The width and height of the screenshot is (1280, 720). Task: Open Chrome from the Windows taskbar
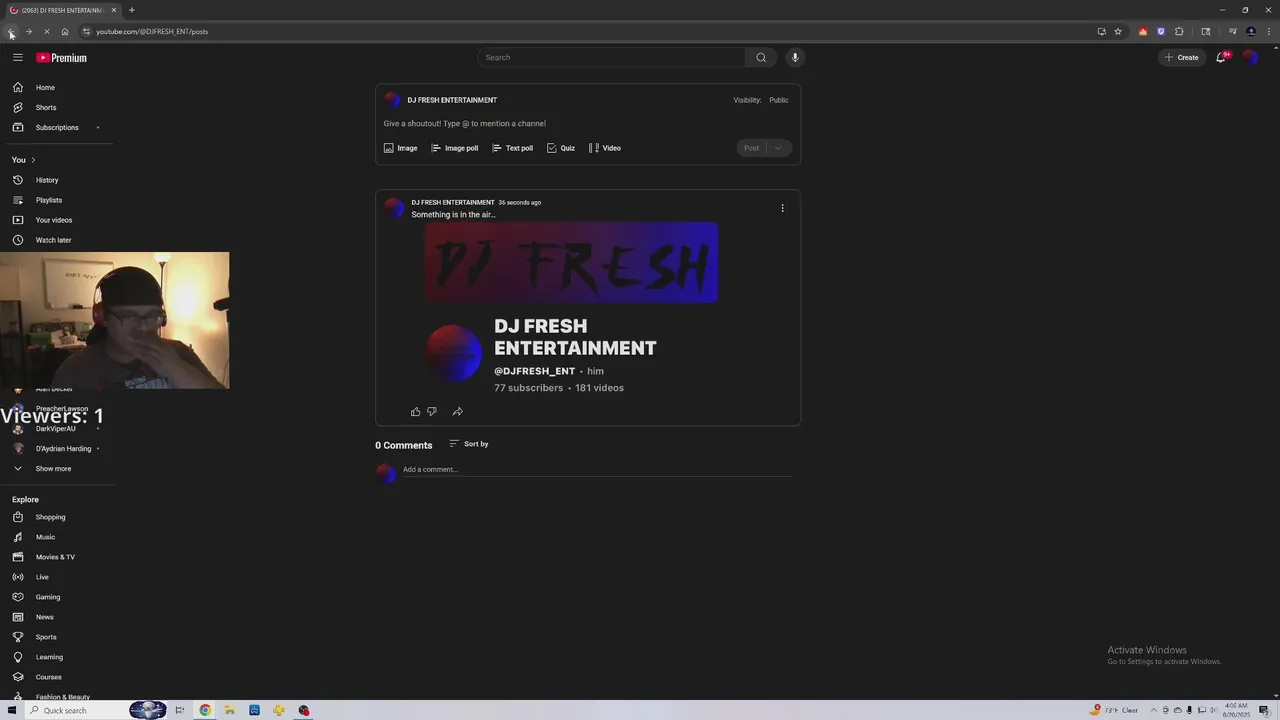pyautogui.click(x=205, y=710)
